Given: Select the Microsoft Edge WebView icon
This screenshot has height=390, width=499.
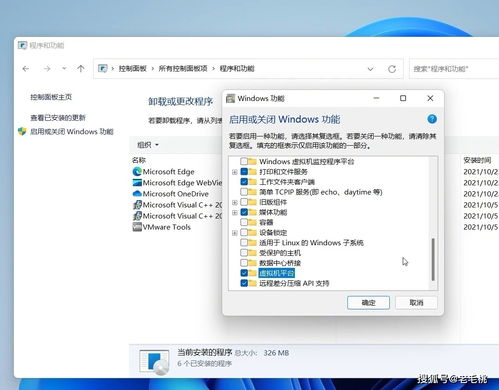Looking at the screenshot, I should 137,183.
